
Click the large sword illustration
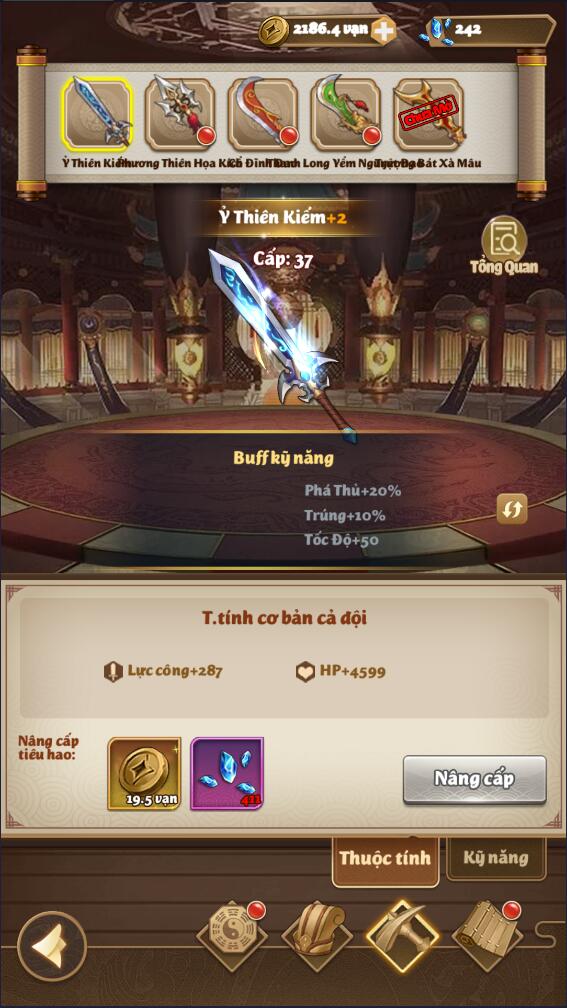(x=284, y=345)
